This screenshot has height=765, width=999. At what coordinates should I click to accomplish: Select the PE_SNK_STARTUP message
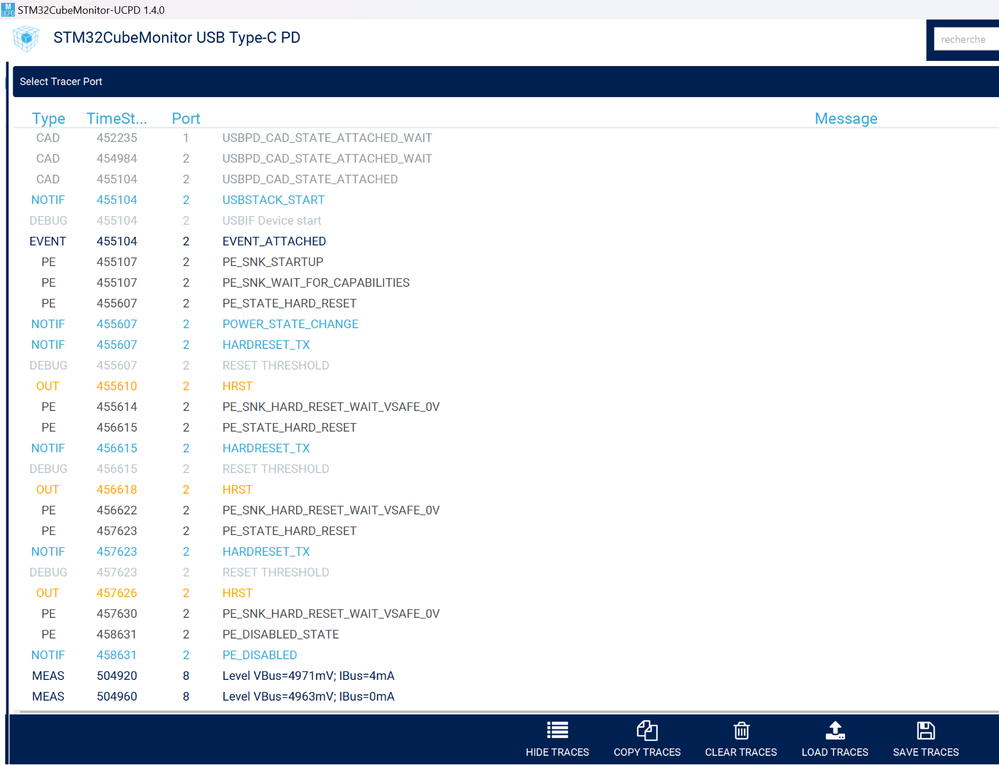tap(273, 262)
